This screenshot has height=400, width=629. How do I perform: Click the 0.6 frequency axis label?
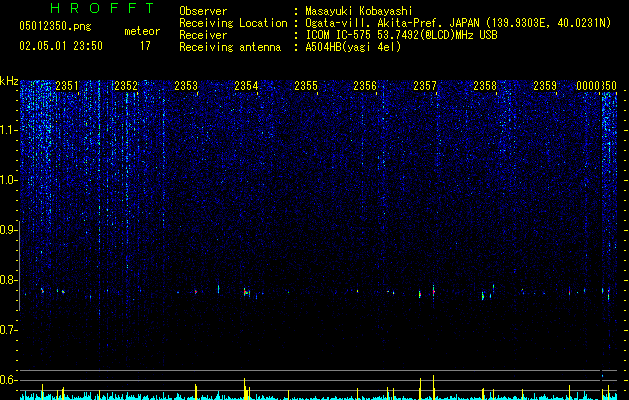8,380
